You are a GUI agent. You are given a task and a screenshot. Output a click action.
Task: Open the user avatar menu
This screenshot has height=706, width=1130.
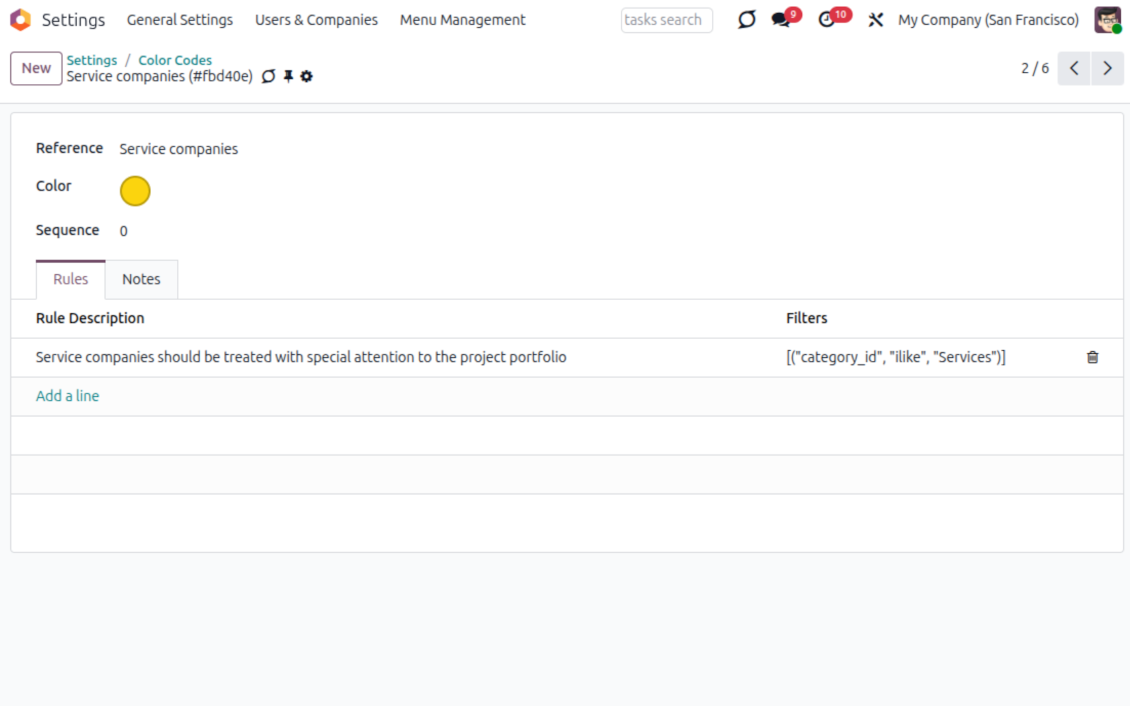tap(1107, 20)
